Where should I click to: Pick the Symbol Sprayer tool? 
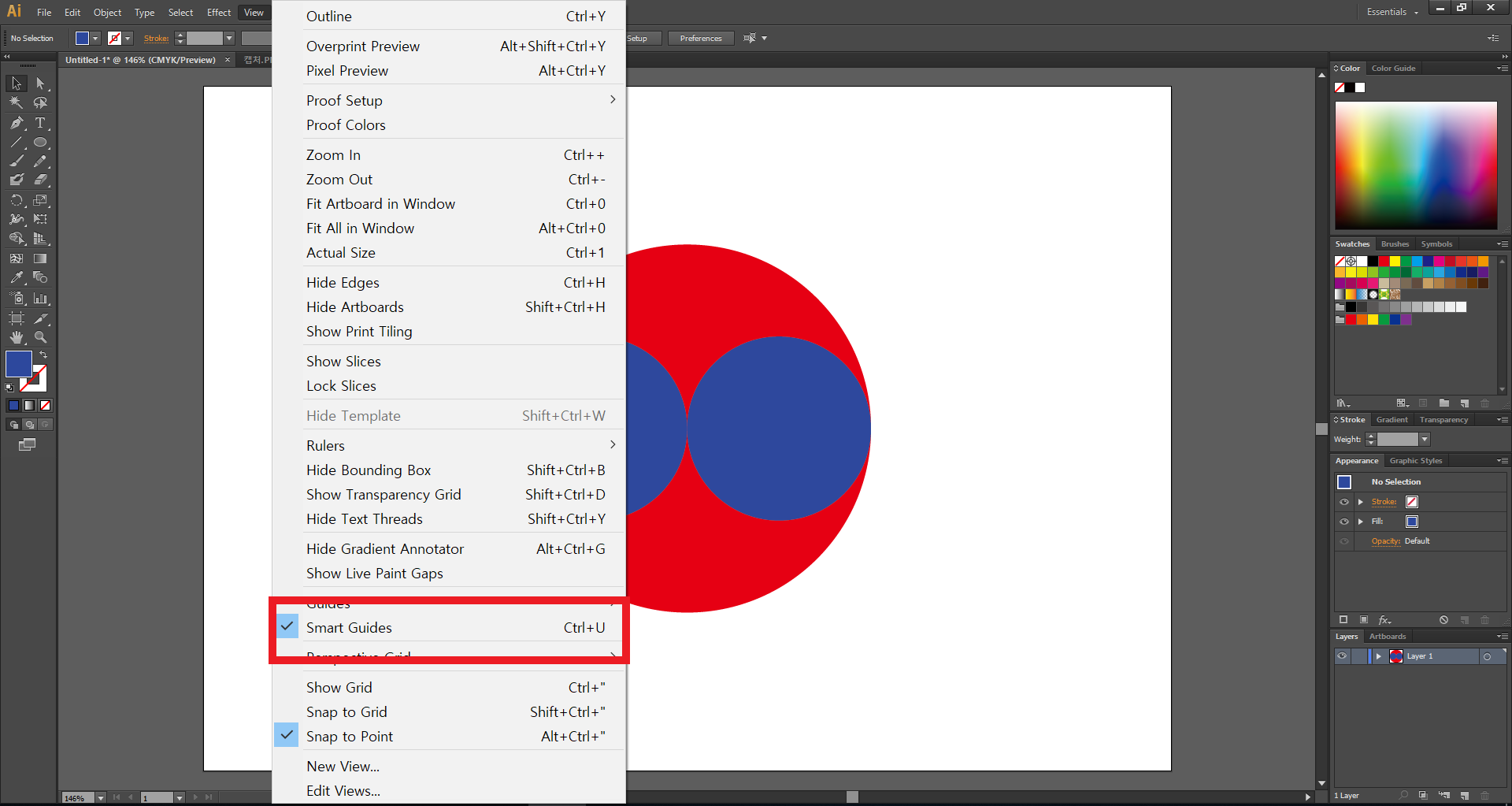(x=17, y=299)
